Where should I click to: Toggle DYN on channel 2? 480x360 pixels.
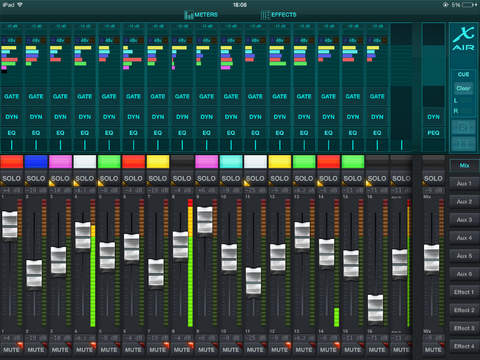[x=36, y=117]
